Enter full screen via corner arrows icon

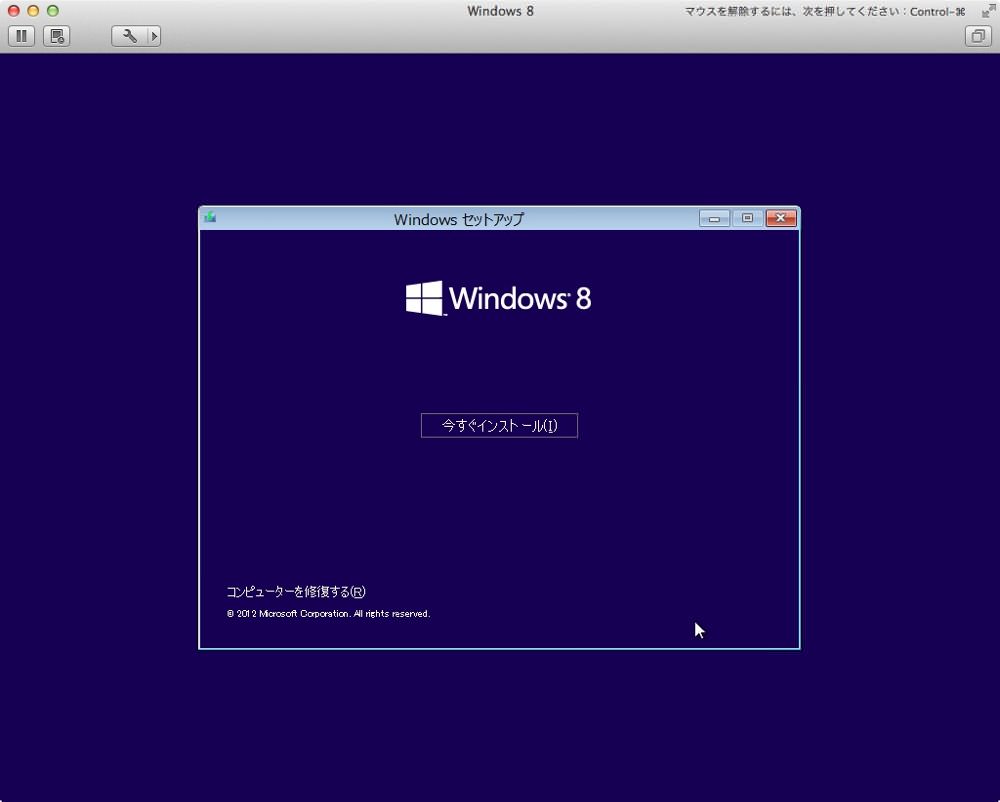click(988, 11)
